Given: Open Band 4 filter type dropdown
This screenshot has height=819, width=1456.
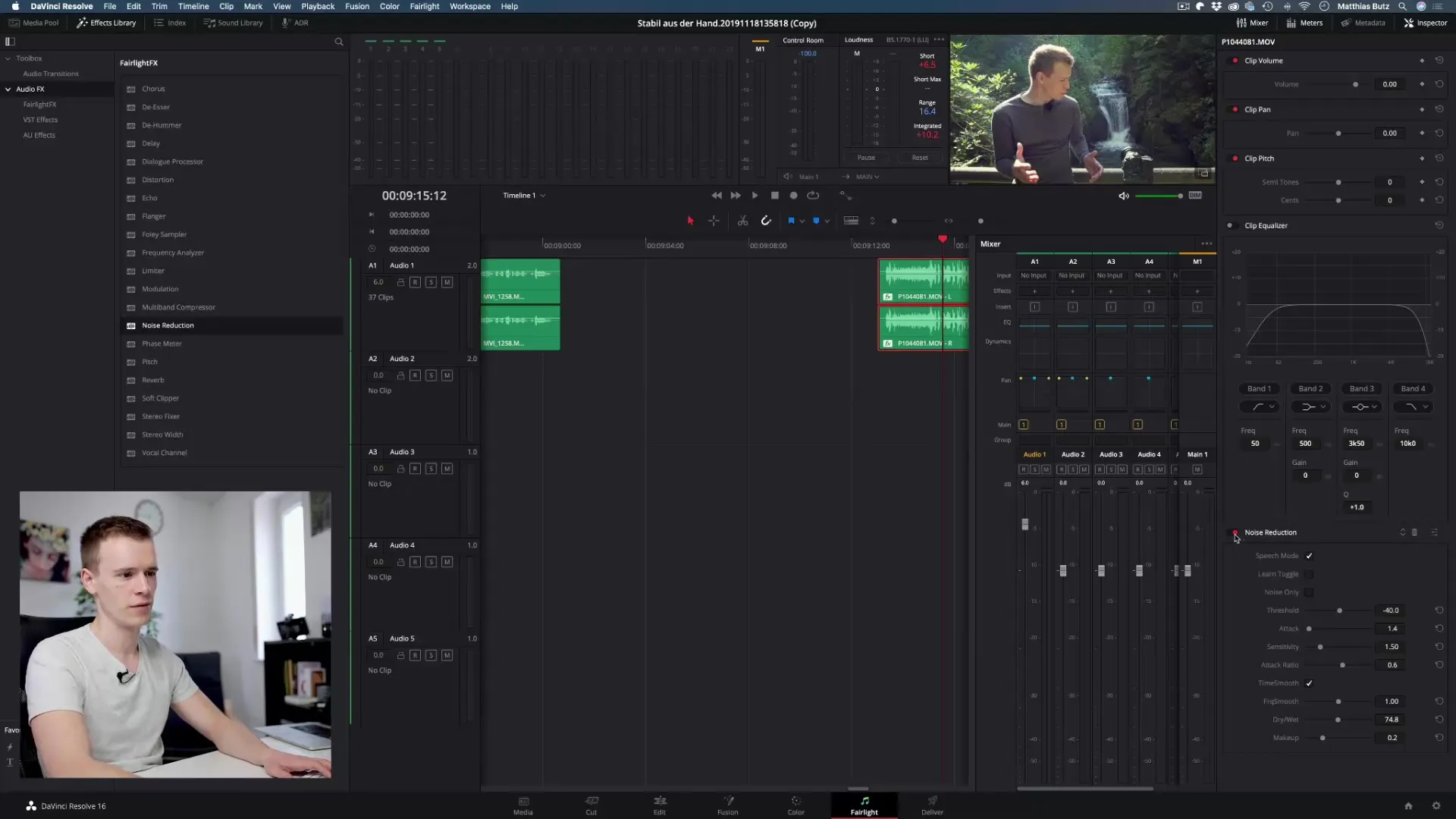Looking at the screenshot, I should point(1413,407).
